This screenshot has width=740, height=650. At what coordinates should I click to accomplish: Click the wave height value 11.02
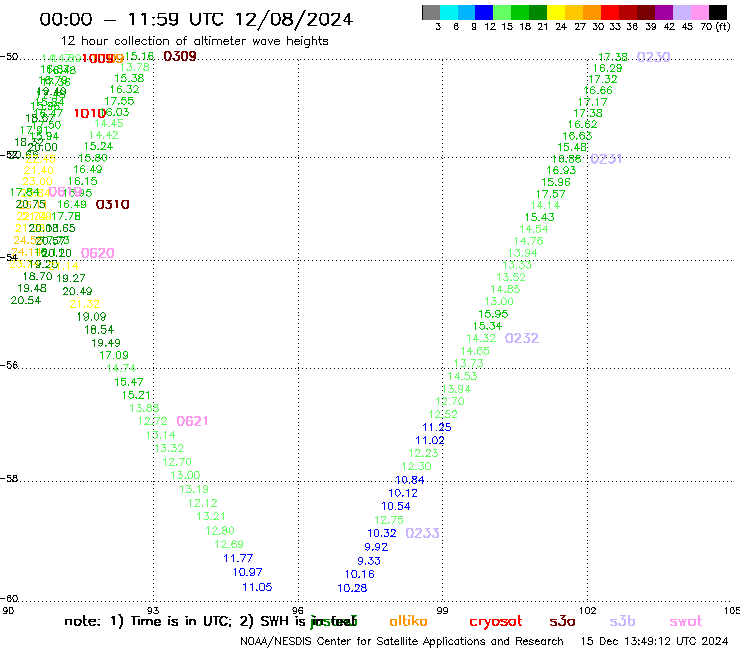click(x=429, y=440)
